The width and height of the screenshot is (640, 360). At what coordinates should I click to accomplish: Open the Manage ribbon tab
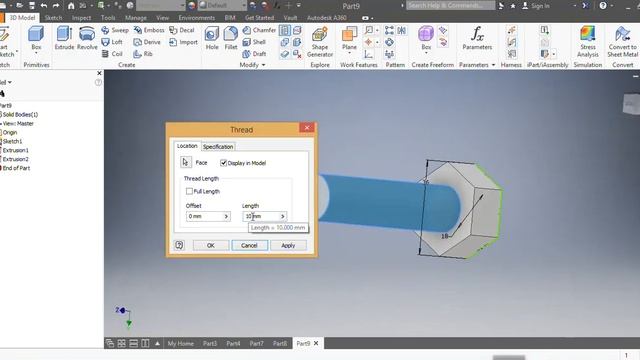click(136, 18)
